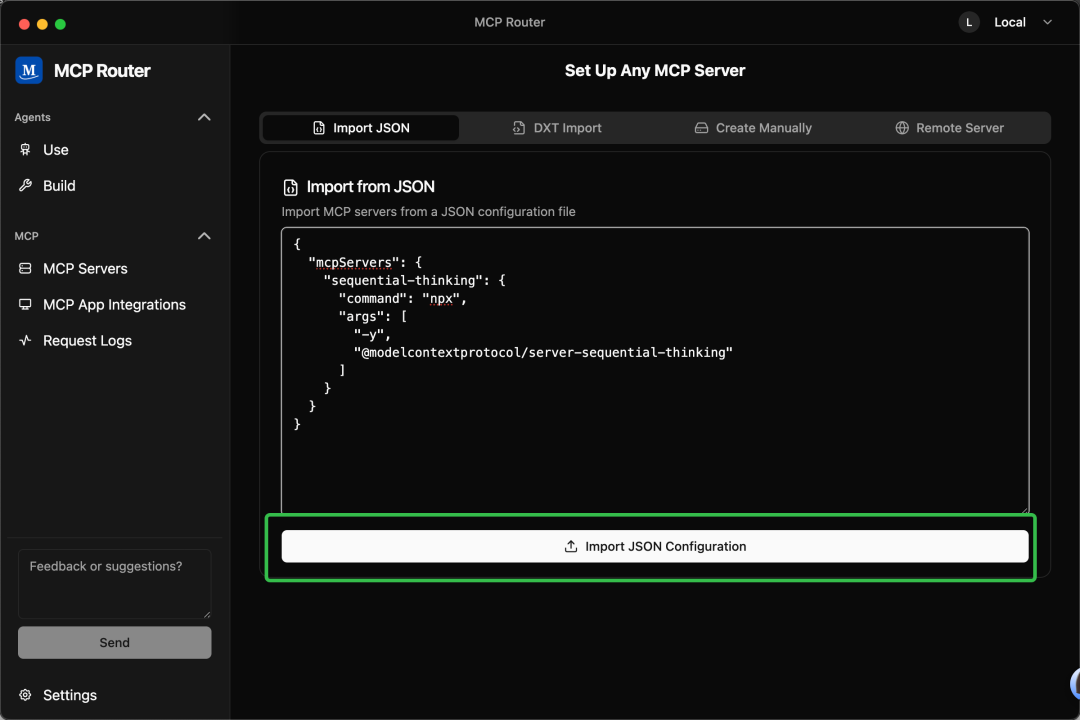Open the Remote Server tab

[x=949, y=128]
